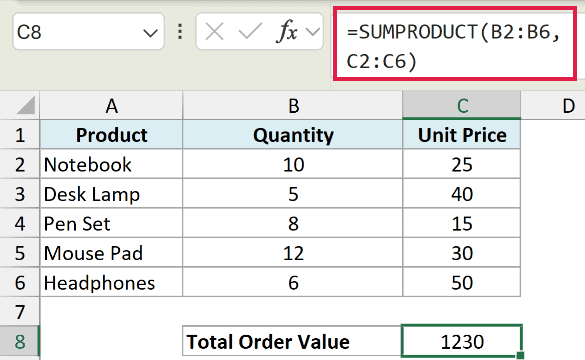Select row 5 header
This screenshot has width=585, height=360.
pyautogui.click(x=20, y=253)
